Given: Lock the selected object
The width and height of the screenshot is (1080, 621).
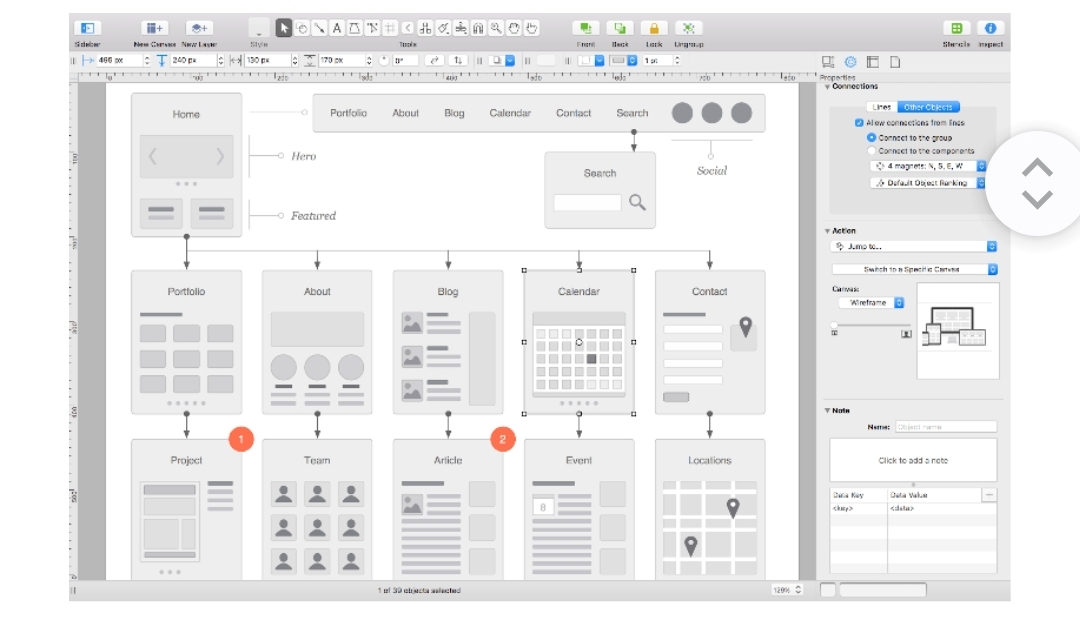Looking at the screenshot, I should [x=654, y=29].
